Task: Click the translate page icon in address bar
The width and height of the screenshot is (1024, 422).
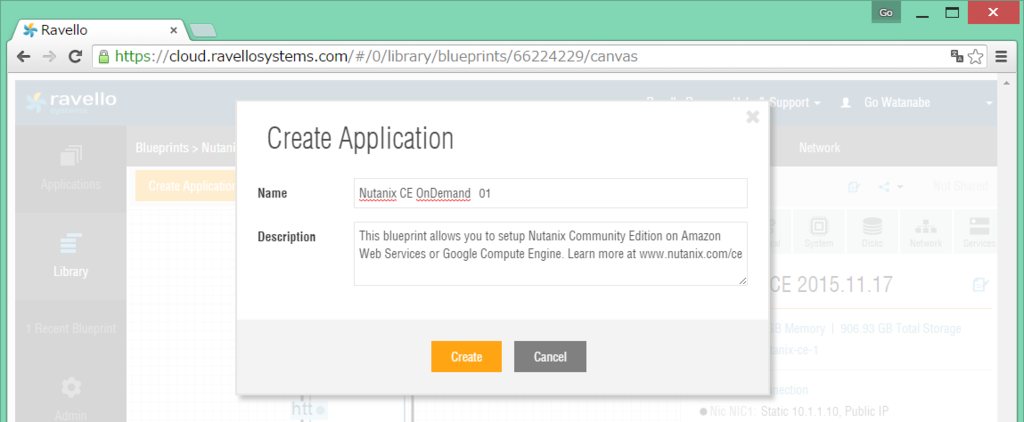Action: pyautogui.click(x=957, y=57)
